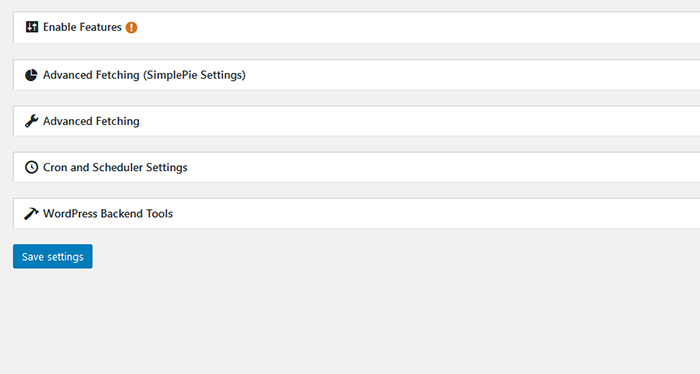Click the sliders icon beside Enable Features

[32, 27]
